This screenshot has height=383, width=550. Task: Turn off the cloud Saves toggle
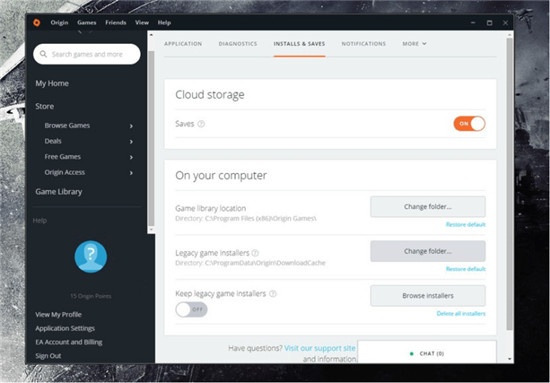click(x=469, y=124)
